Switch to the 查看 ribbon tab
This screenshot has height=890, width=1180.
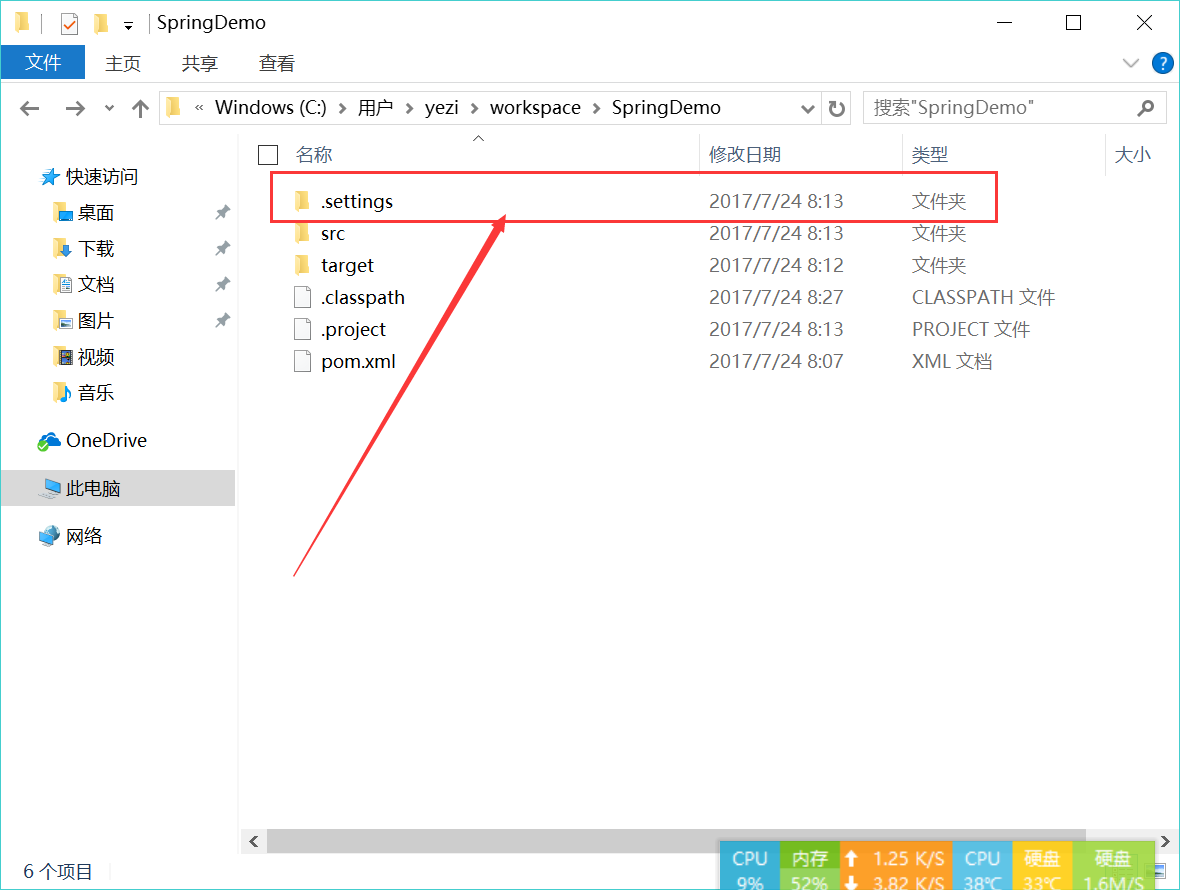click(x=277, y=63)
